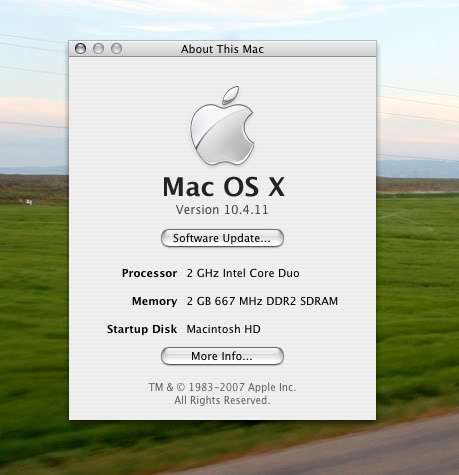
Task: Click the Mac OS X heading
Action: (x=223, y=187)
